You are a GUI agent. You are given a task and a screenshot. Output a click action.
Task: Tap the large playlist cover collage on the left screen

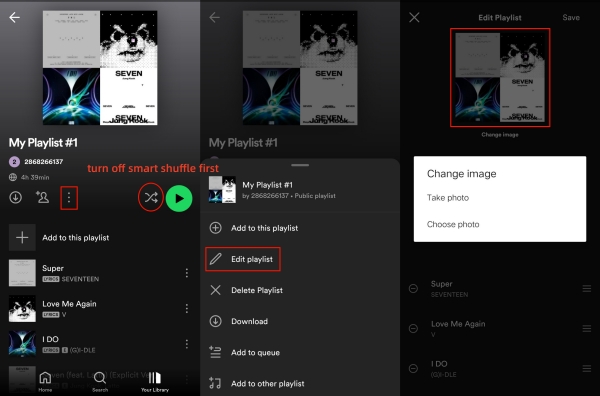coord(100,68)
